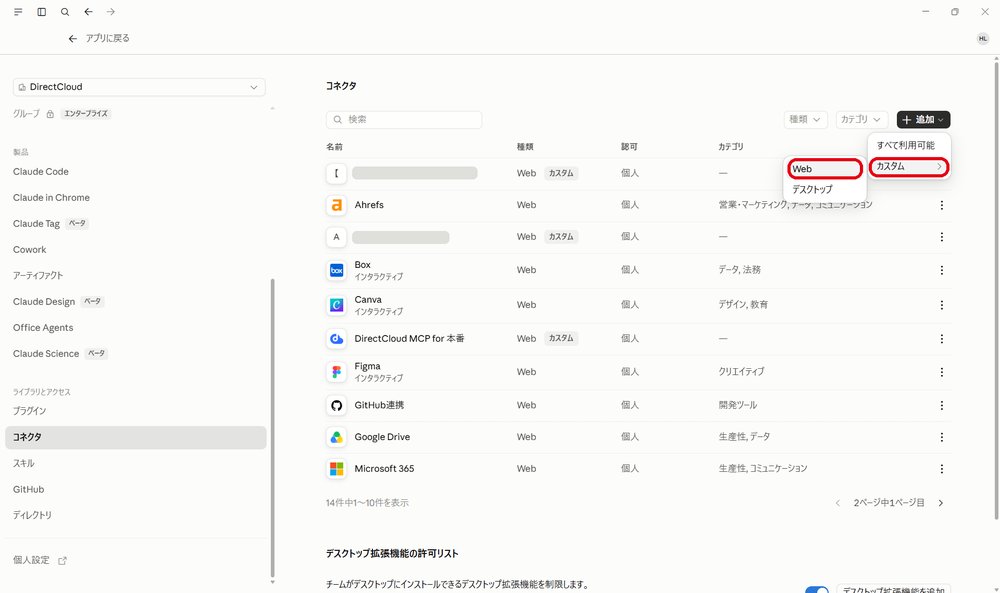The width and height of the screenshot is (1000, 593).
Task: Click the 追加 add dropdown button
Action: coord(923,119)
